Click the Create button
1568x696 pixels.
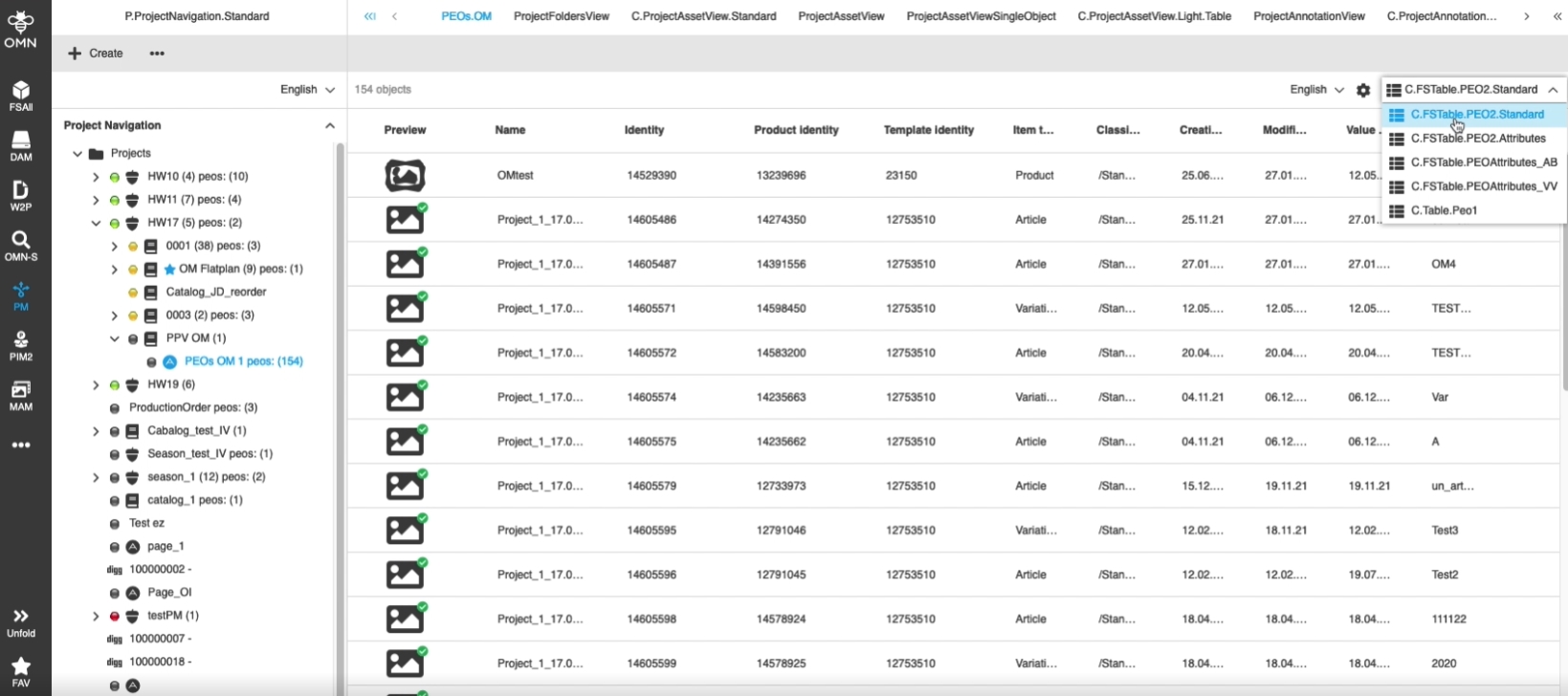tap(96, 54)
